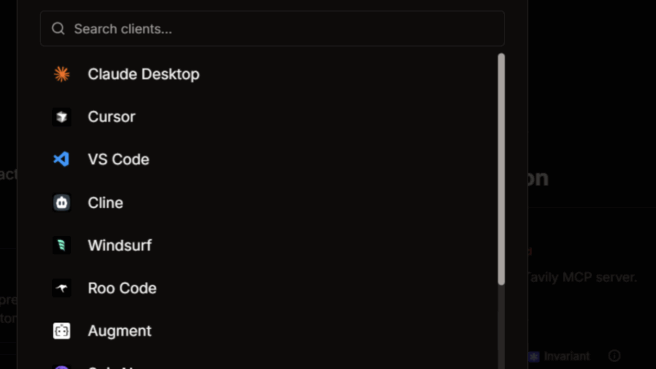656x369 pixels.
Task: Click the Cursor cube icon
Action: point(62,117)
